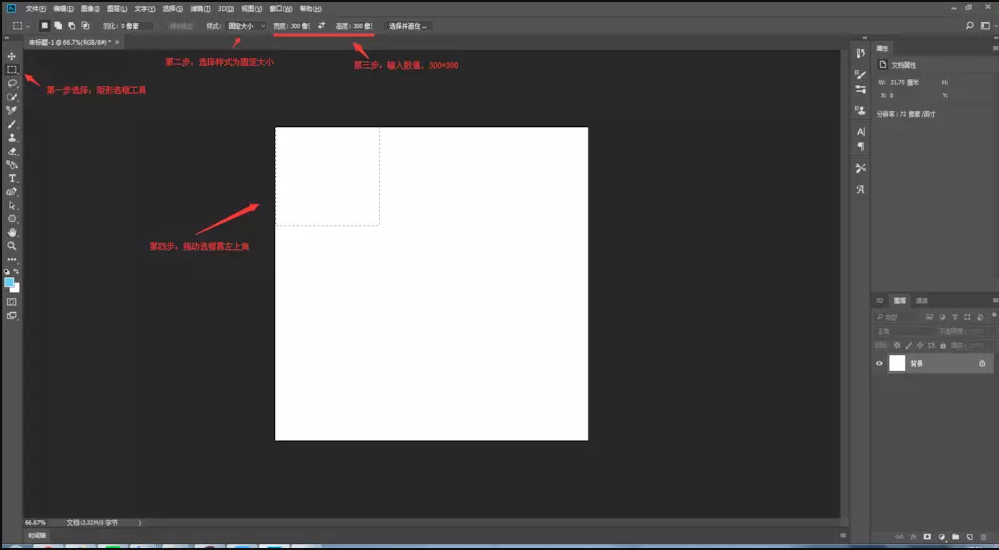
Task: Open the History panel icon
Action: (861, 54)
